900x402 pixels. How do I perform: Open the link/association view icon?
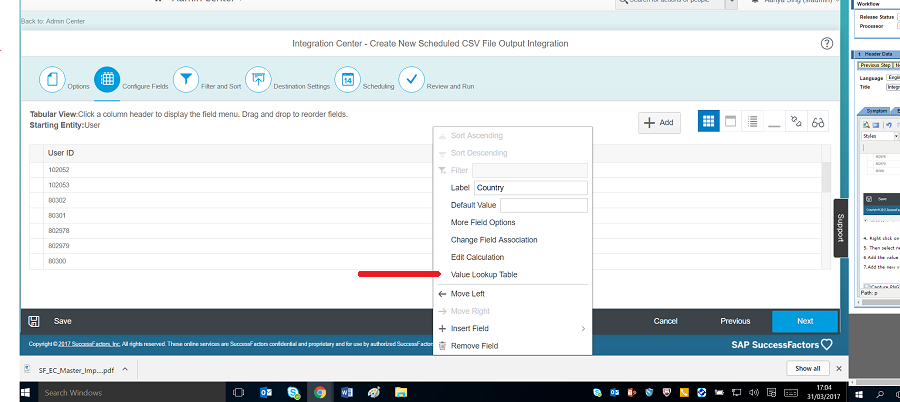pyautogui.click(x=796, y=122)
